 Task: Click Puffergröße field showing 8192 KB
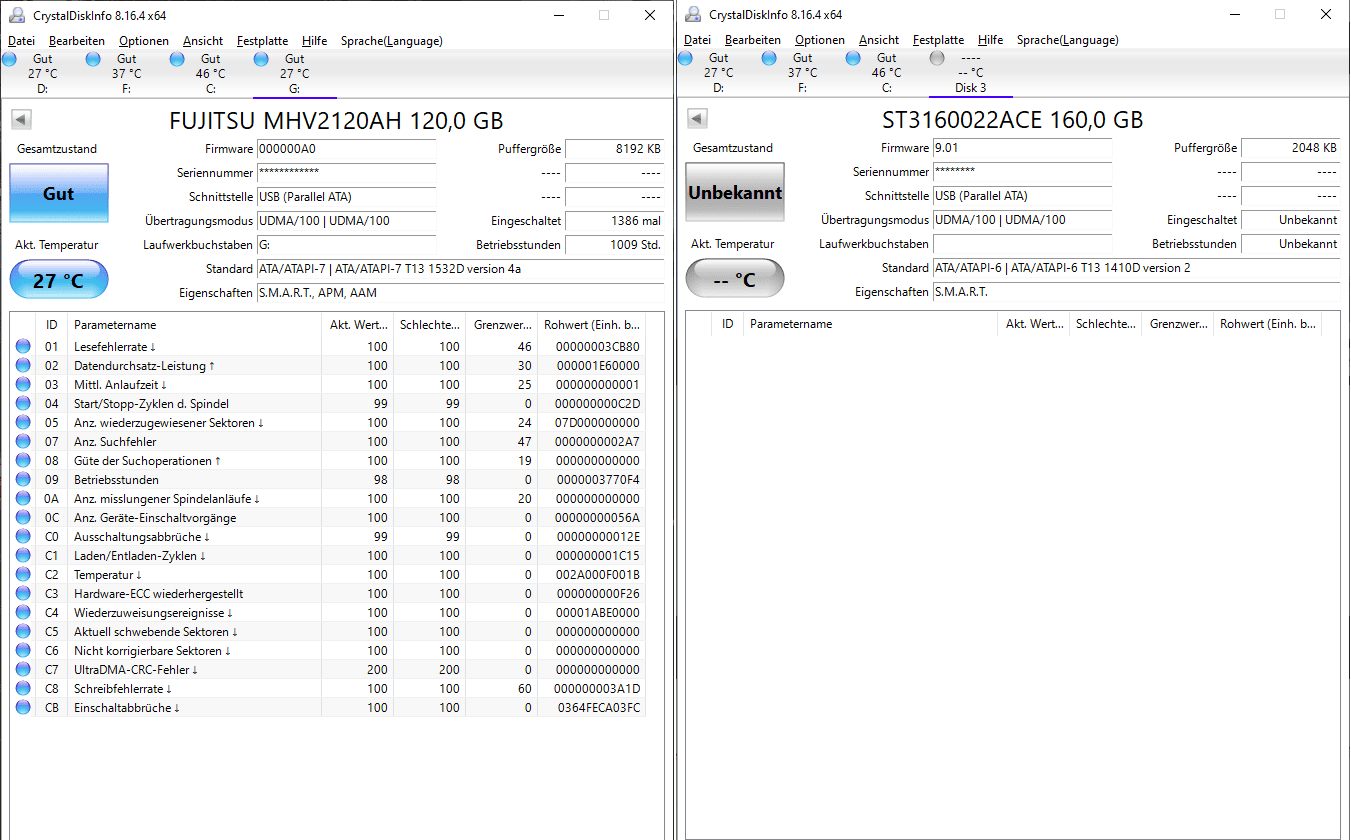[614, 149]
